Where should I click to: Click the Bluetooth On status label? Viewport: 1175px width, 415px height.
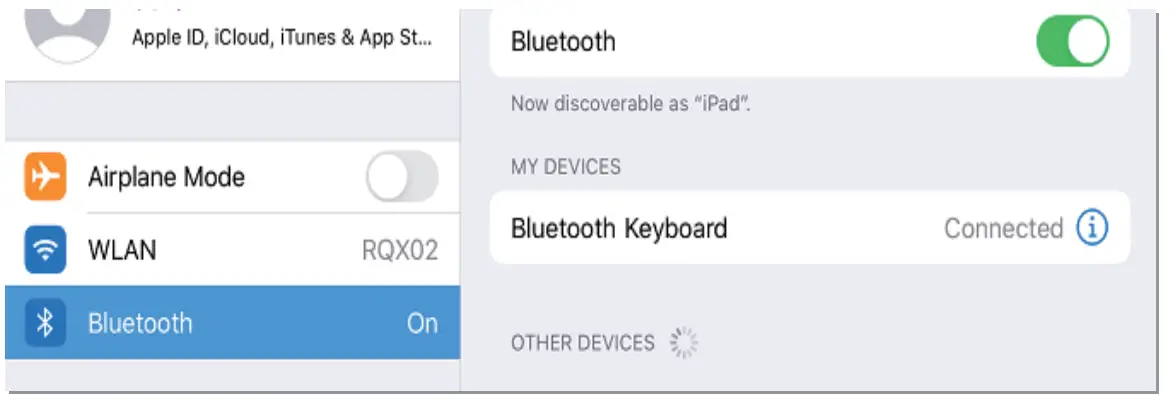422,323
